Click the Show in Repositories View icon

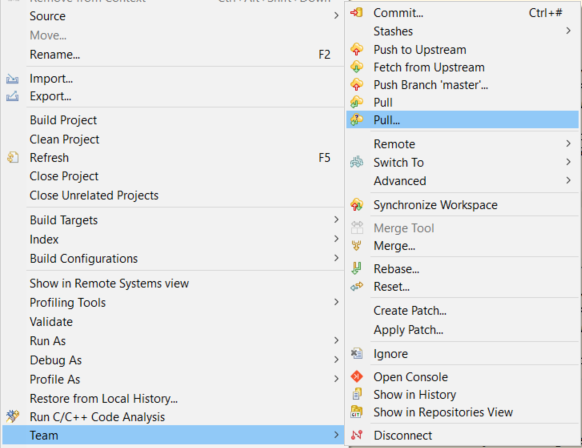click(x=356, y=412)
